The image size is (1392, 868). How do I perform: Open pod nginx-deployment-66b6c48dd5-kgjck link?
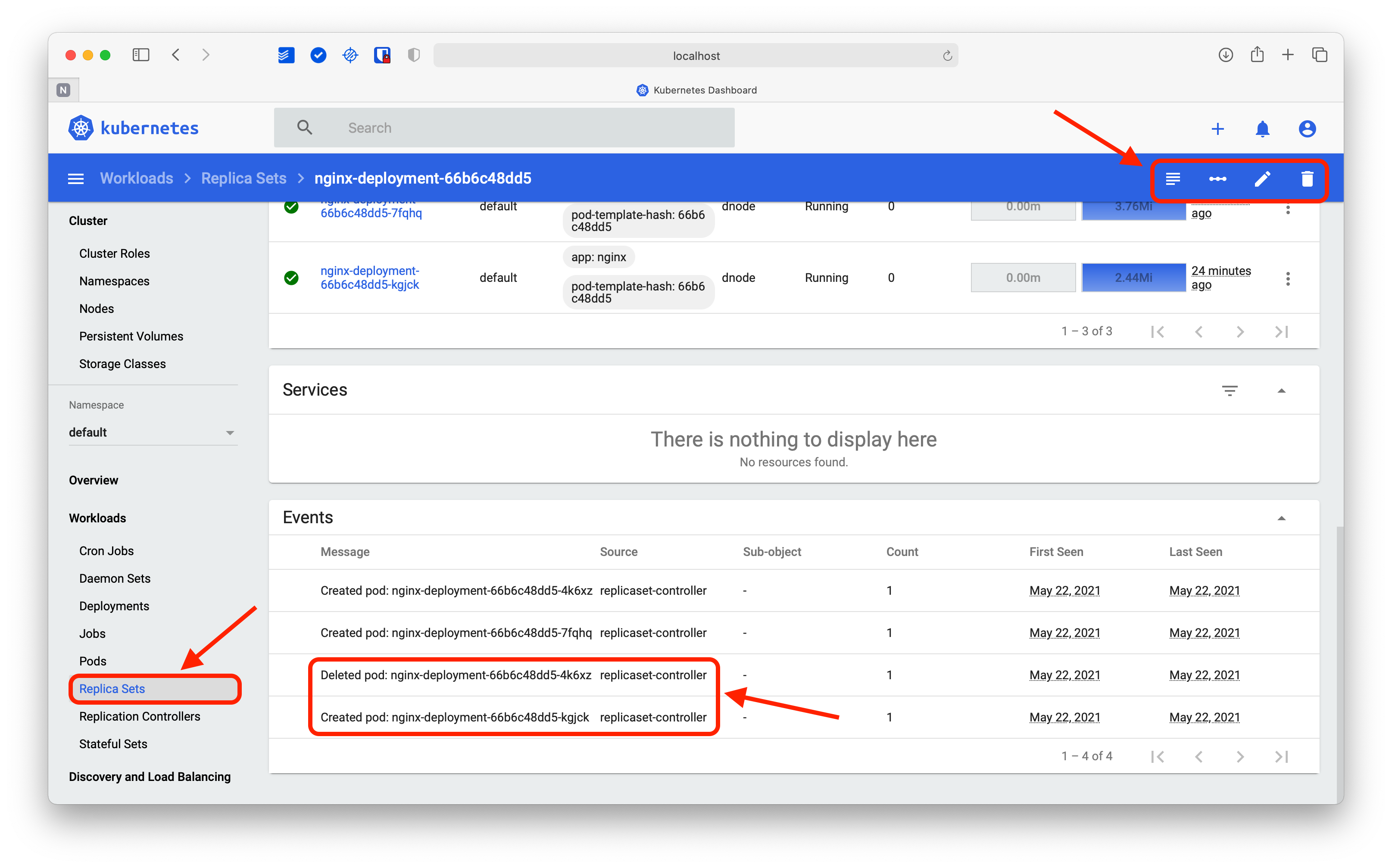[370, 277]
